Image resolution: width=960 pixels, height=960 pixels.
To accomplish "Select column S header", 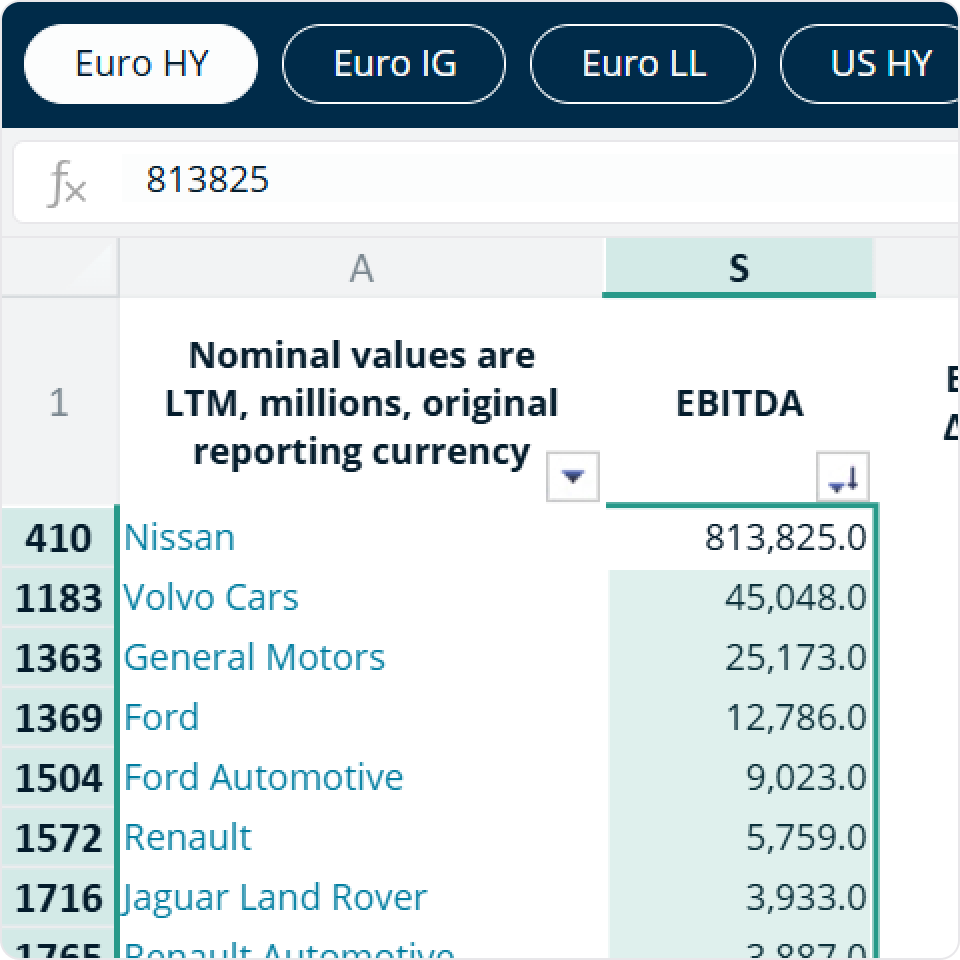I will point(738,268).
